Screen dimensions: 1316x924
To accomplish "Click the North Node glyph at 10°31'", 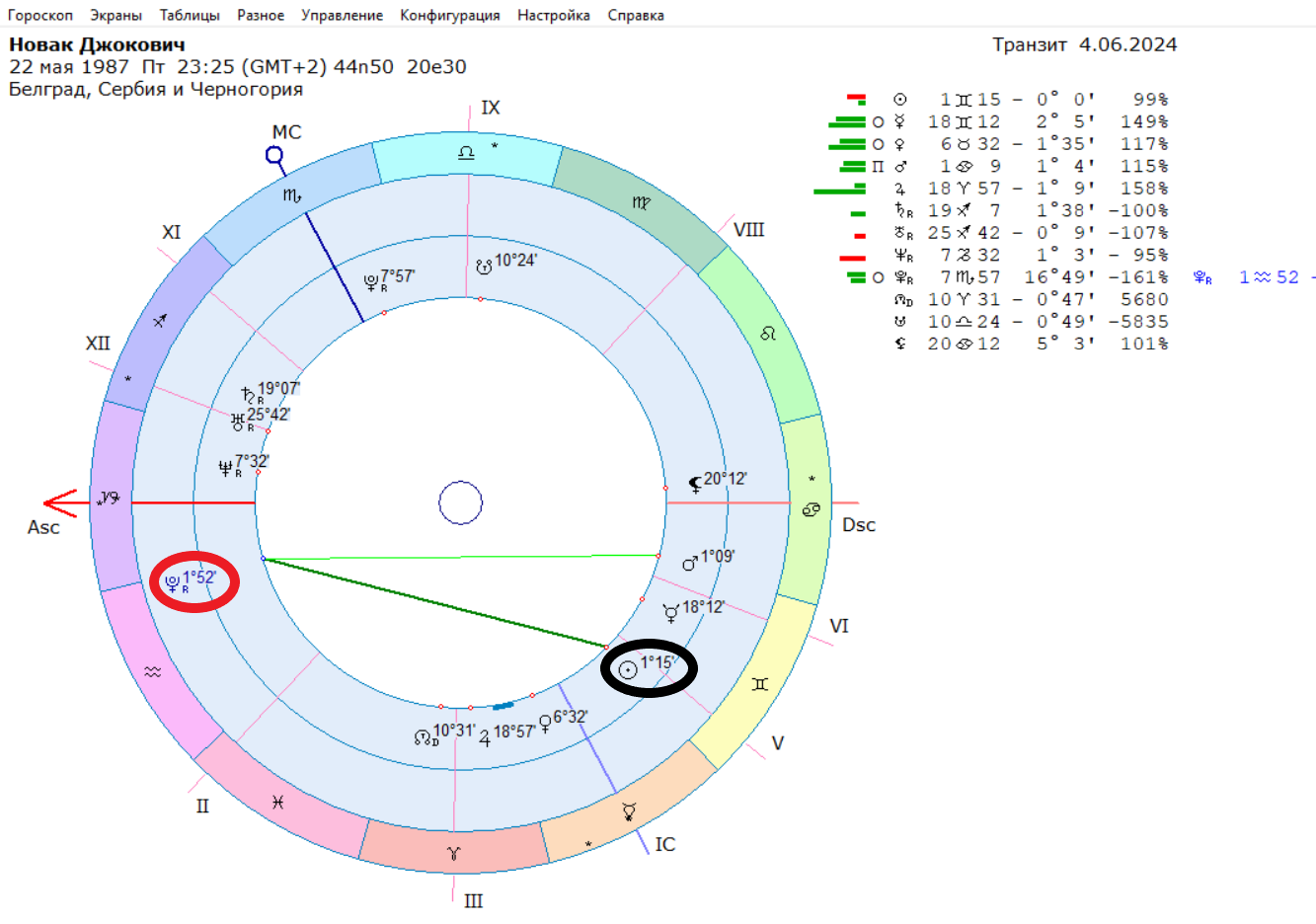I will [424, 737].
